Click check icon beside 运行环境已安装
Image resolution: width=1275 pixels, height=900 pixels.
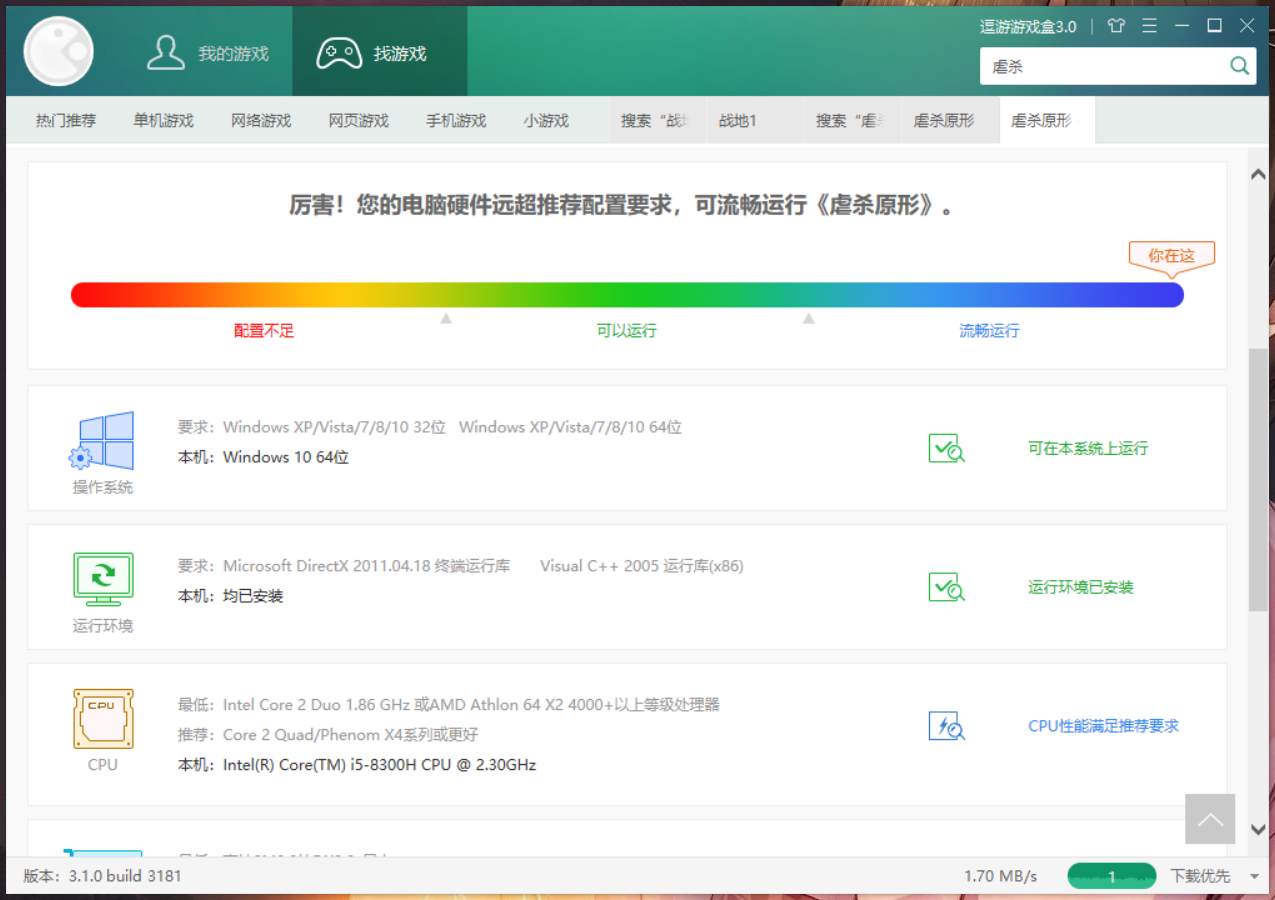(x=946, y=587)
